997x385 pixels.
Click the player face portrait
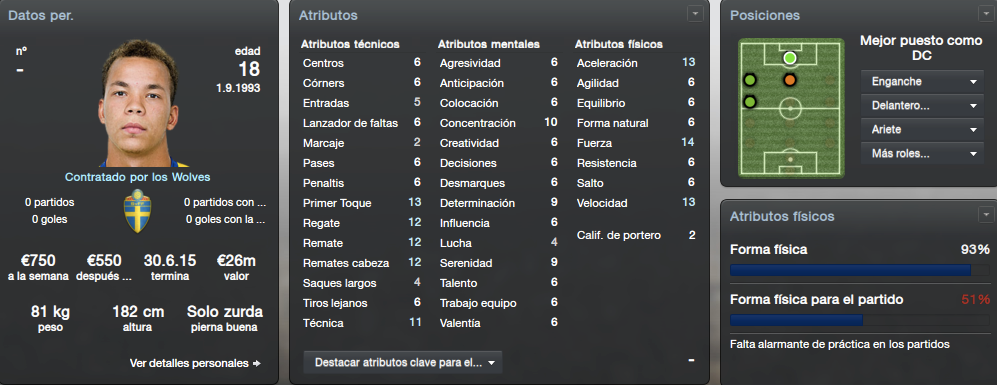(139, 103)
